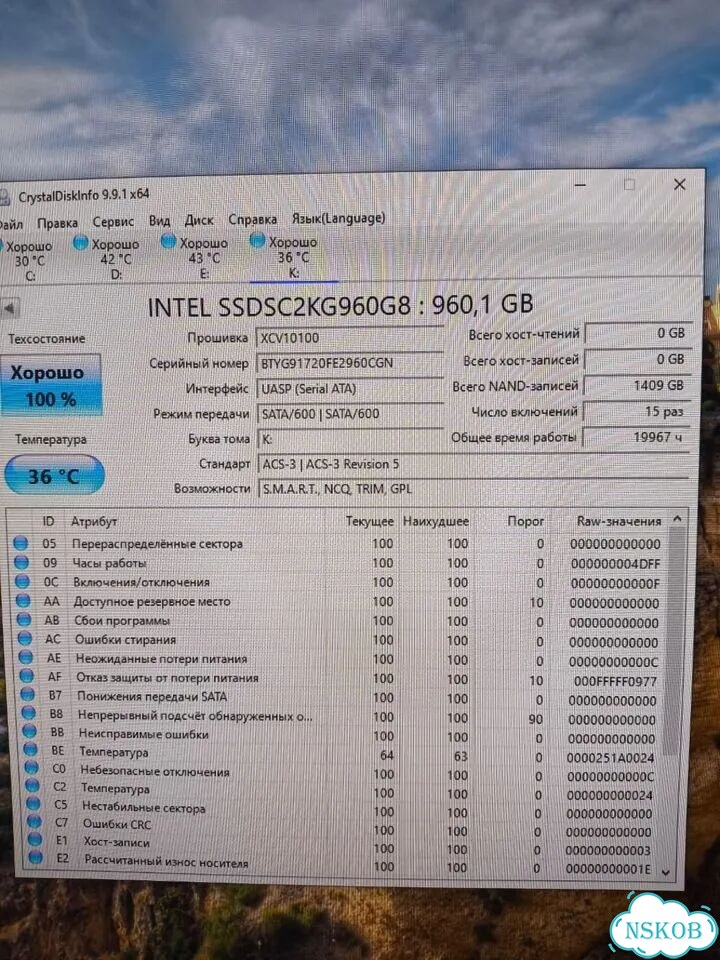The height and width of the screenshot is (960, 720).
Task: Click status icon of row C5 Нестабильные сектора
Action: tap(33, 803)
